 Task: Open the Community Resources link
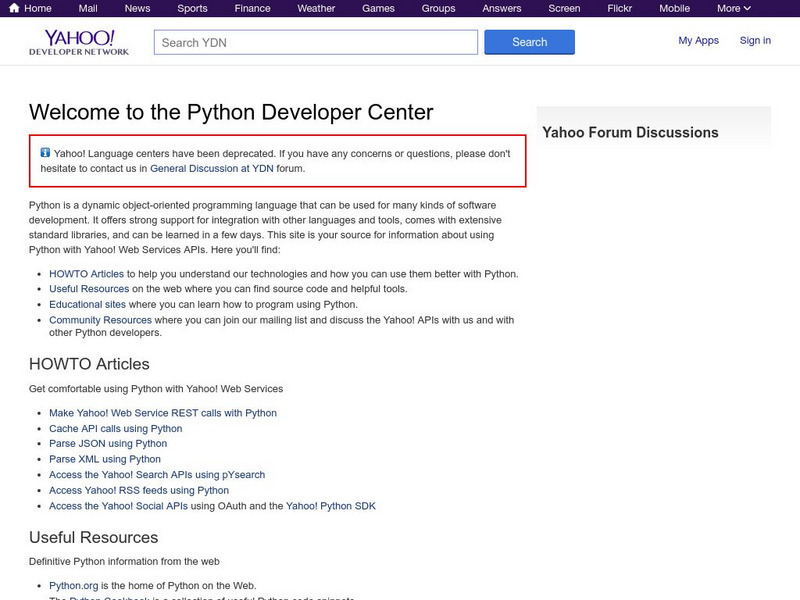(x=100, y=321)
